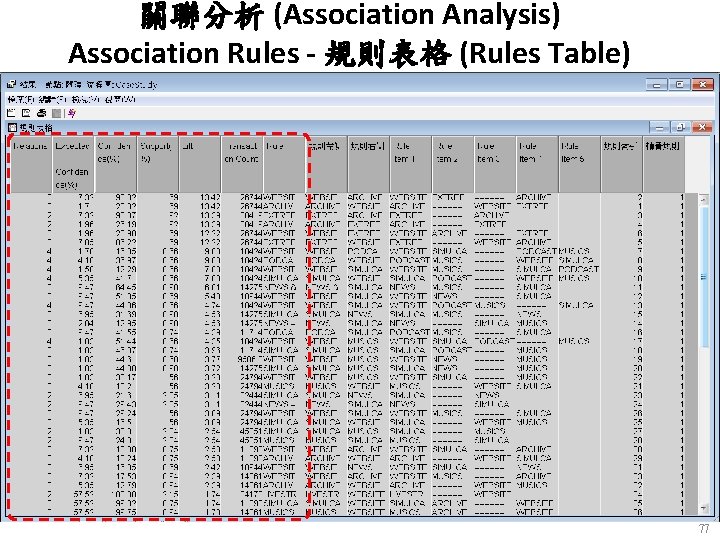The width and height of the screenshot is (720, 540).
Task: Sort by the Transaction Count column header
Action: (242, 164)
